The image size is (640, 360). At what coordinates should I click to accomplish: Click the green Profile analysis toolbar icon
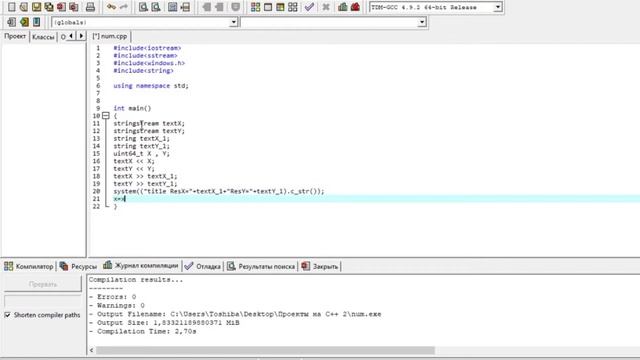[343, 7]
